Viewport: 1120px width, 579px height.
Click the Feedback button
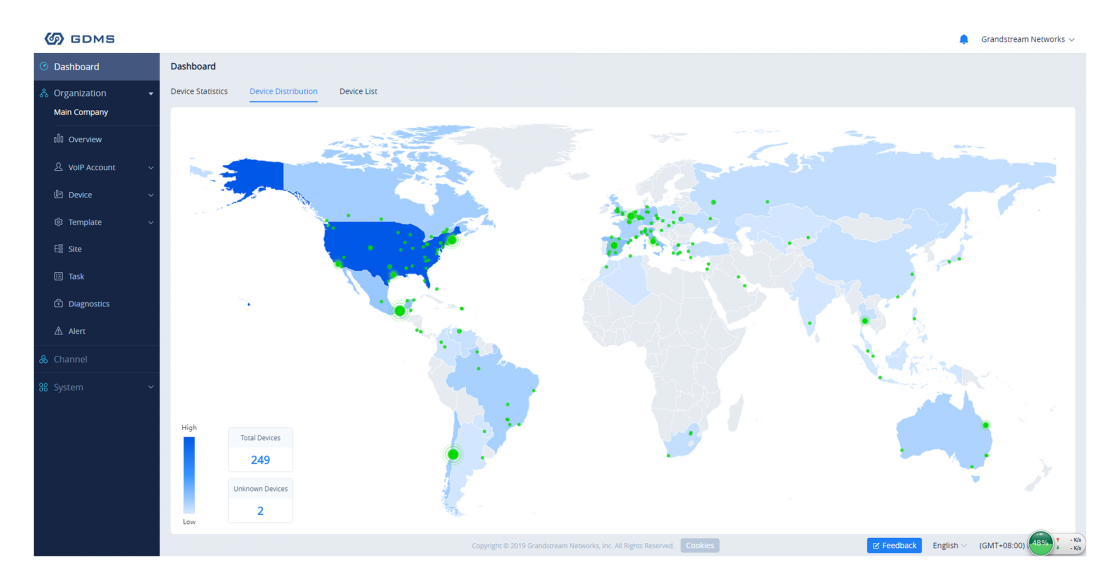click(x=894, y=545)
